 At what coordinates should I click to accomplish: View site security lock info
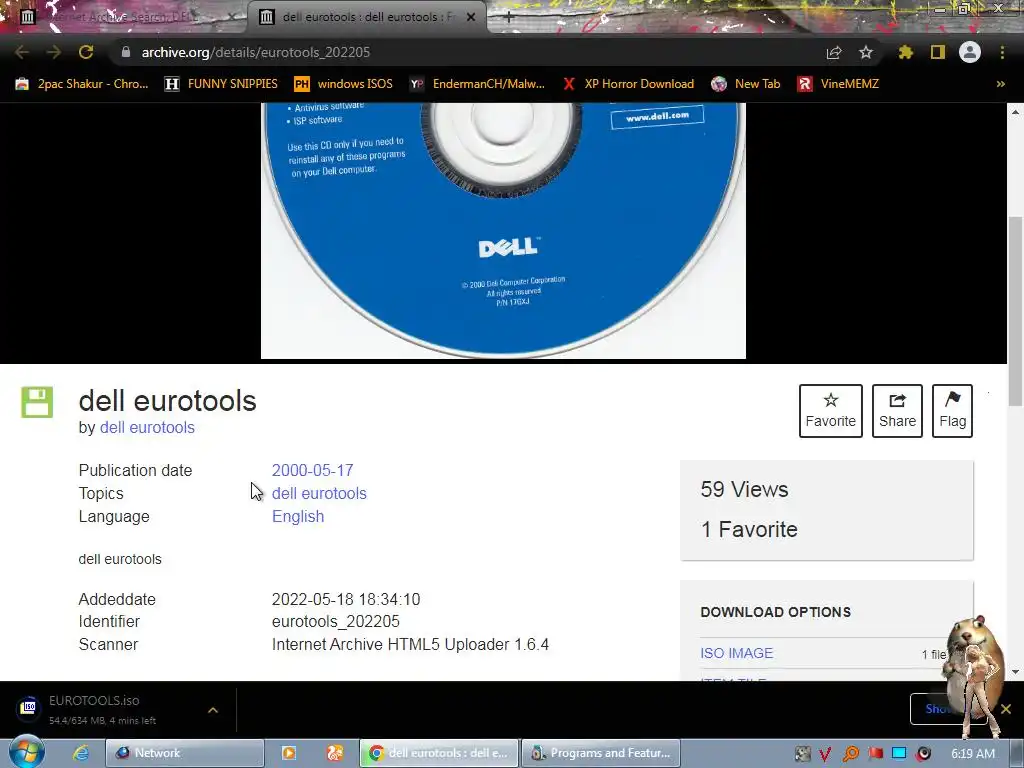point(126,52)
